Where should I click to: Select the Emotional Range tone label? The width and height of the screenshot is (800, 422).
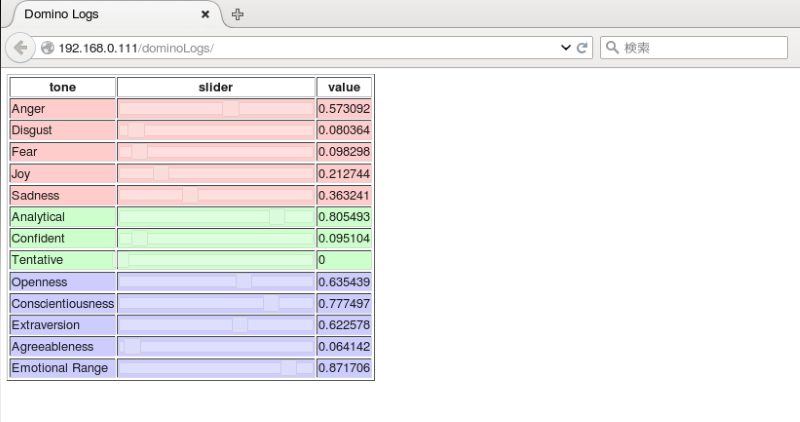[x=60, y=368]
